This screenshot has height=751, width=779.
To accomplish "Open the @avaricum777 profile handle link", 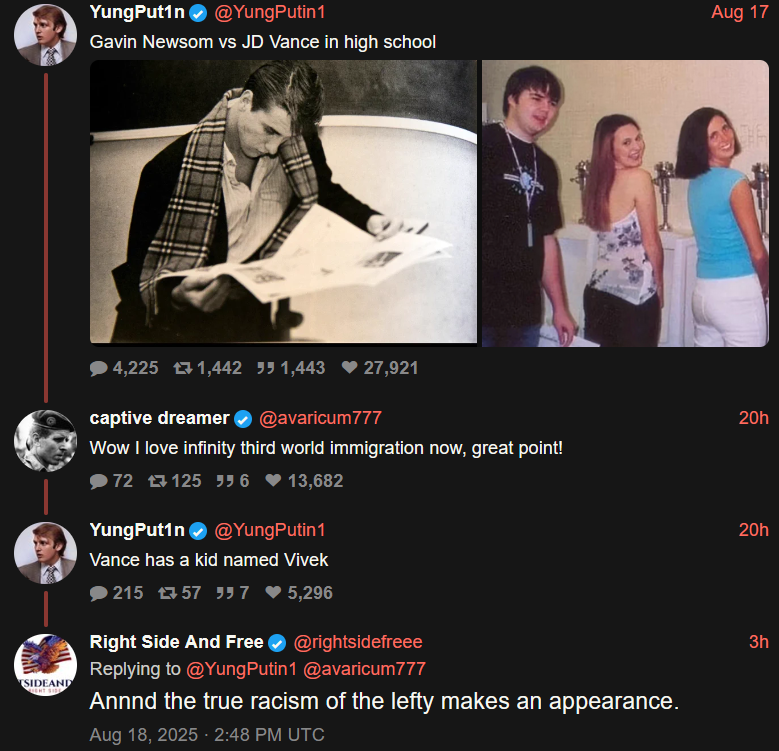I will [x=320, y=418].
